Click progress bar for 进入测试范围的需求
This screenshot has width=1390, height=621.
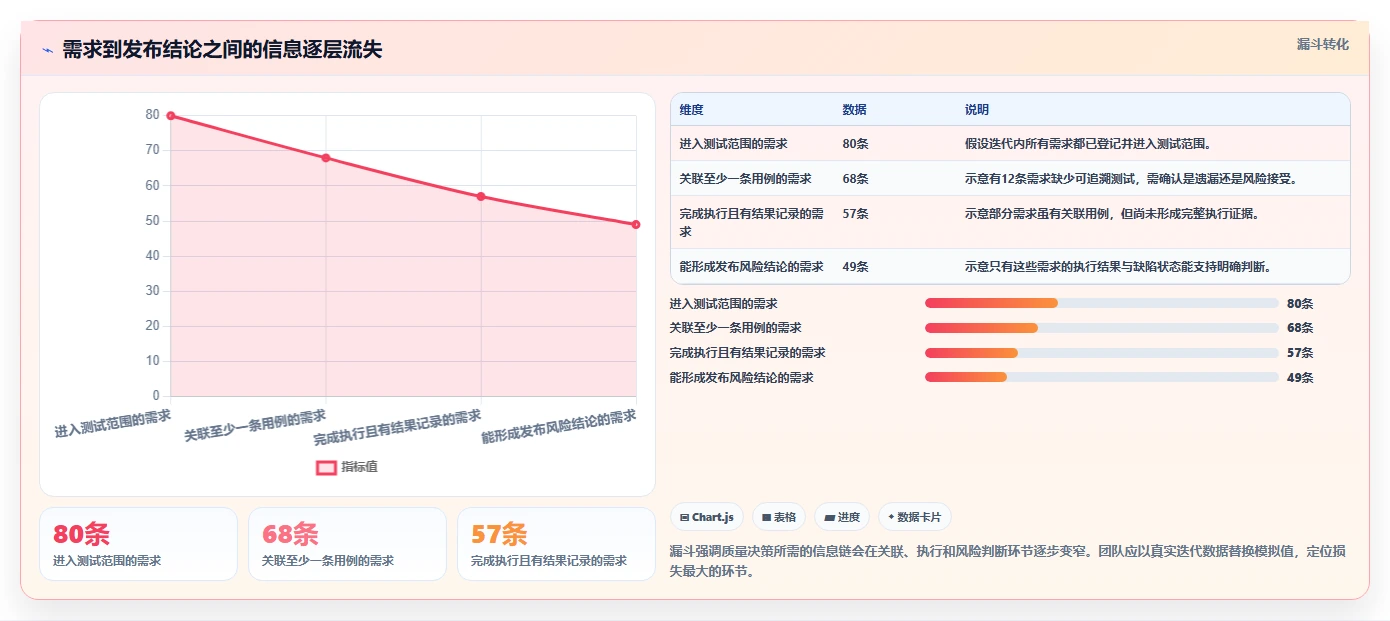1102,303
